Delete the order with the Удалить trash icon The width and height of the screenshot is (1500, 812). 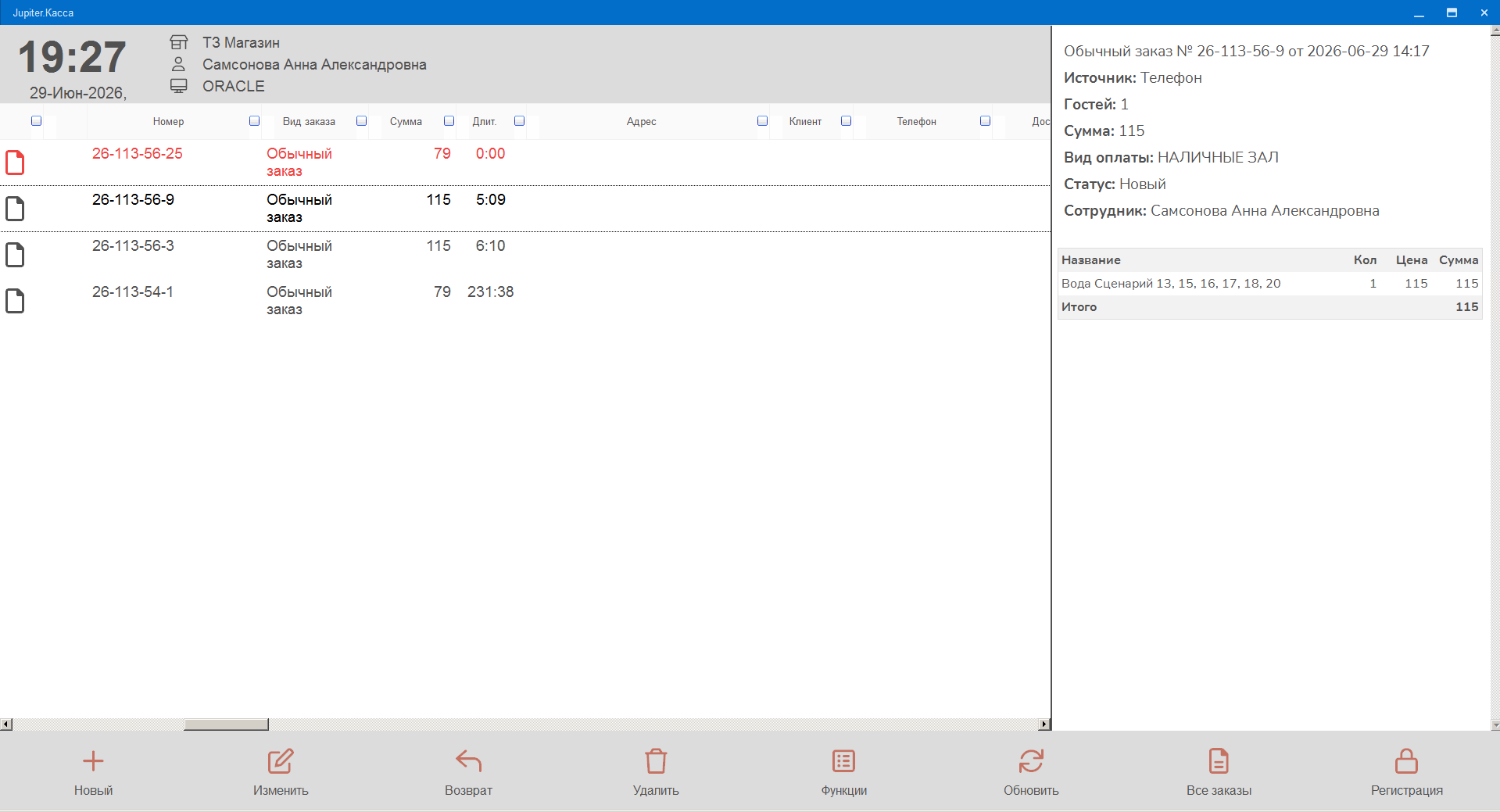[x=656, y=761]
